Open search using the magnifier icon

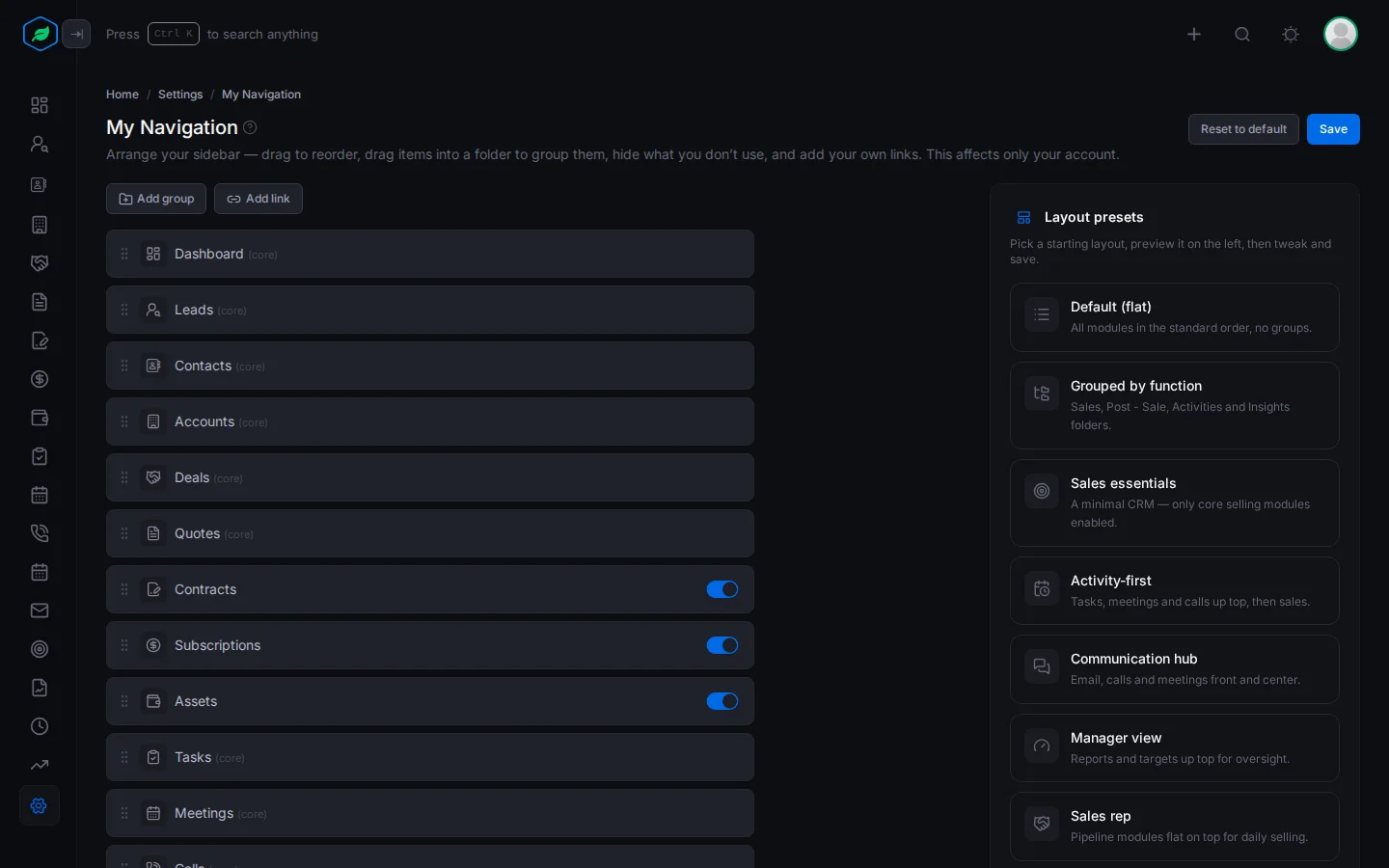tap(1242, 35)
